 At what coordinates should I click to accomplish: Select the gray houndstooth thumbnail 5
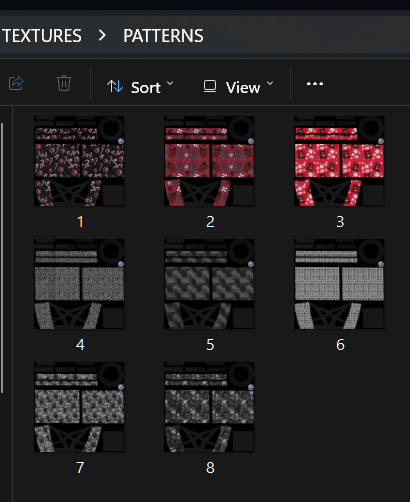tap(209, 284)
